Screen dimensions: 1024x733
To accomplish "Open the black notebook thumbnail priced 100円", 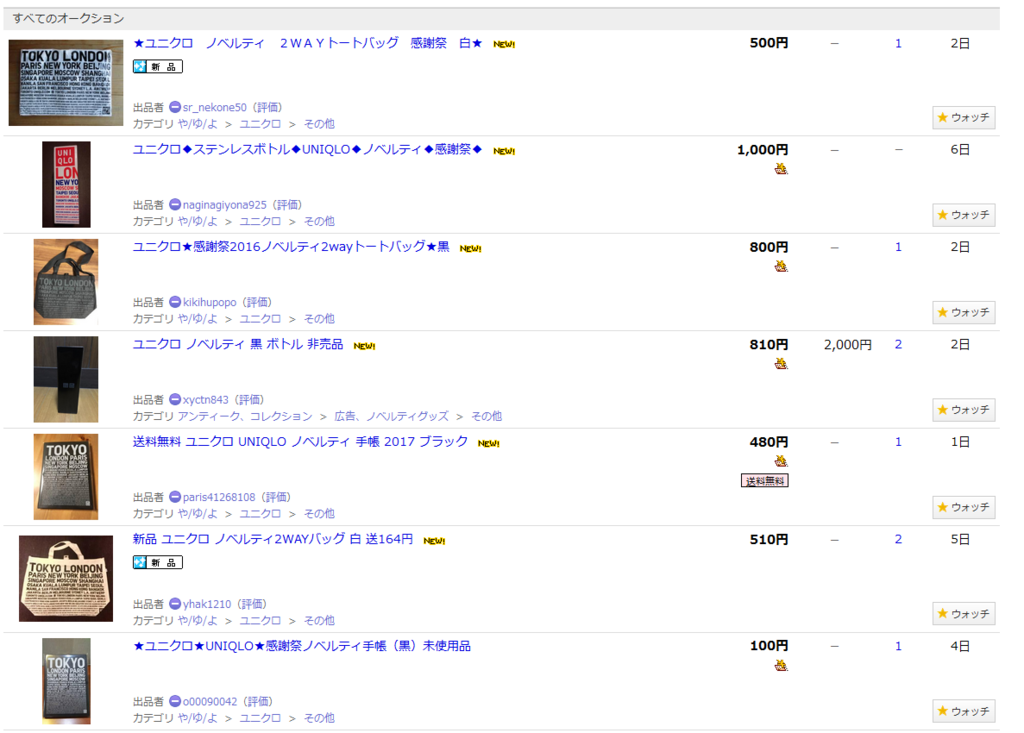I will pos(66,681).
